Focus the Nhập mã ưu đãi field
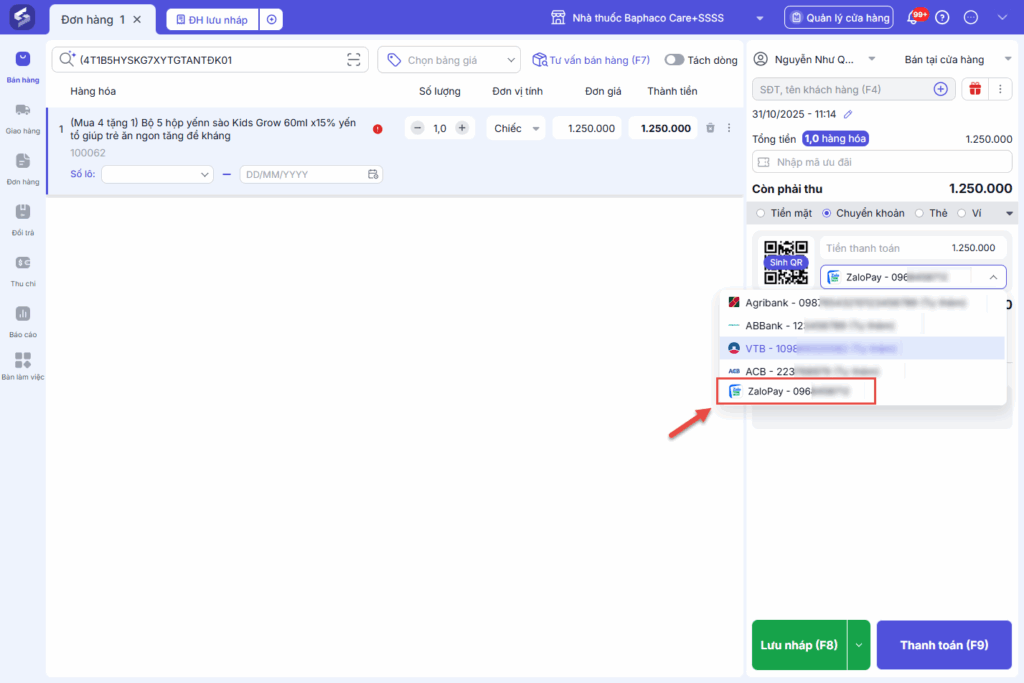Screen dimensions: 1024x683 tap(882, 162)
